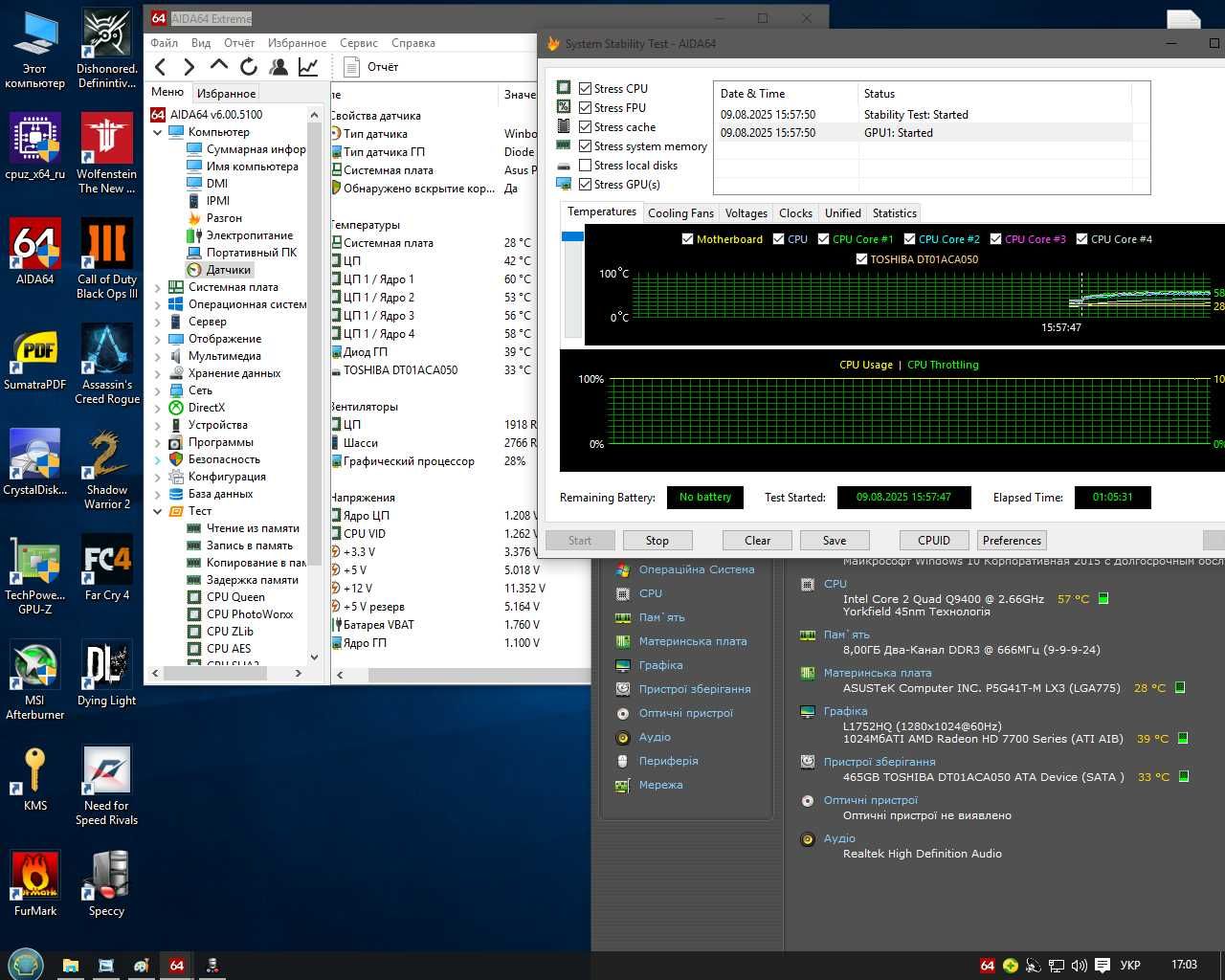Uncheck Stress GPU(s) checkbox

click(x=585, y=185)
